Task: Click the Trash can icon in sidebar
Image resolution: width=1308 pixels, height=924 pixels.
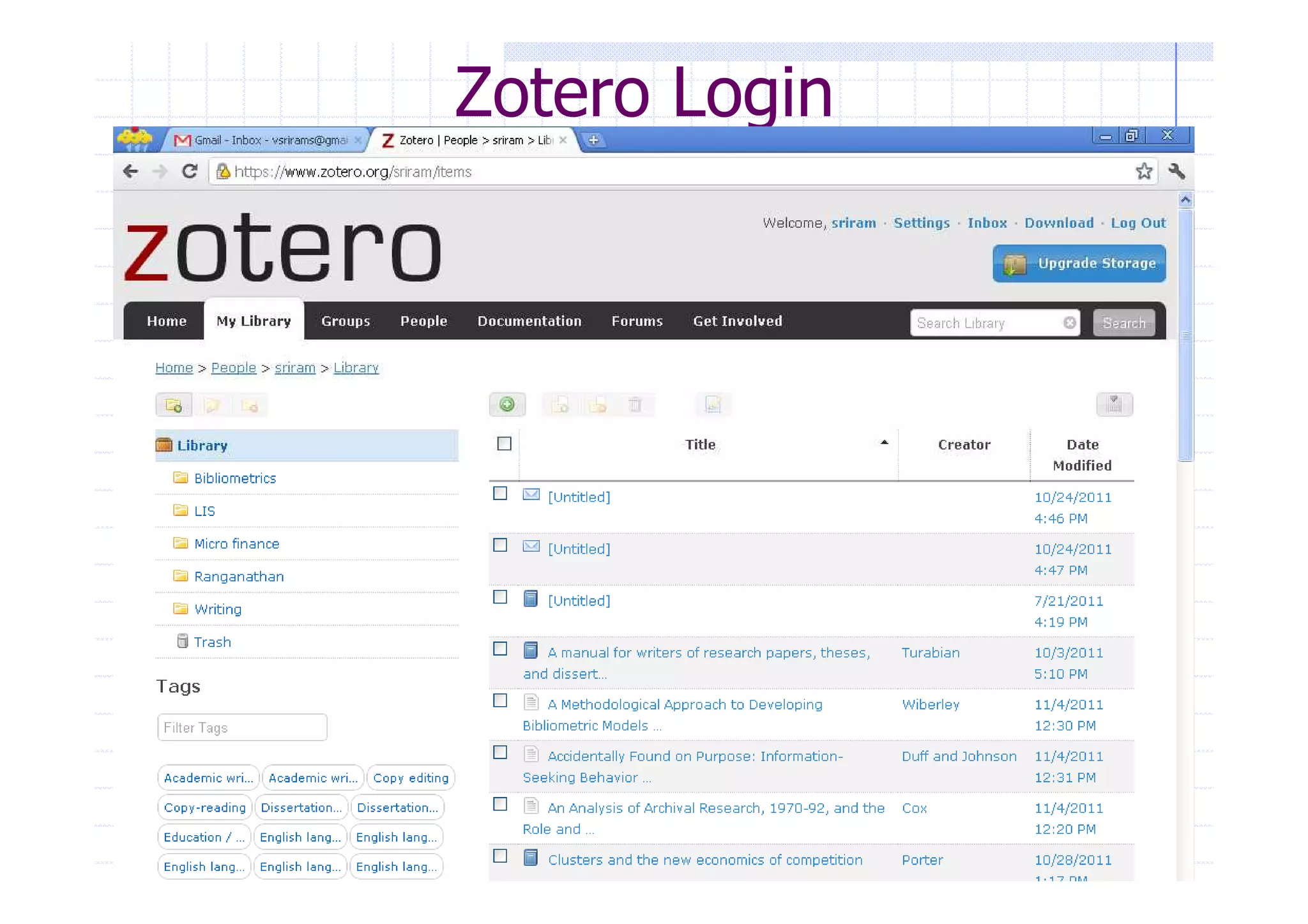Action: 183,640
